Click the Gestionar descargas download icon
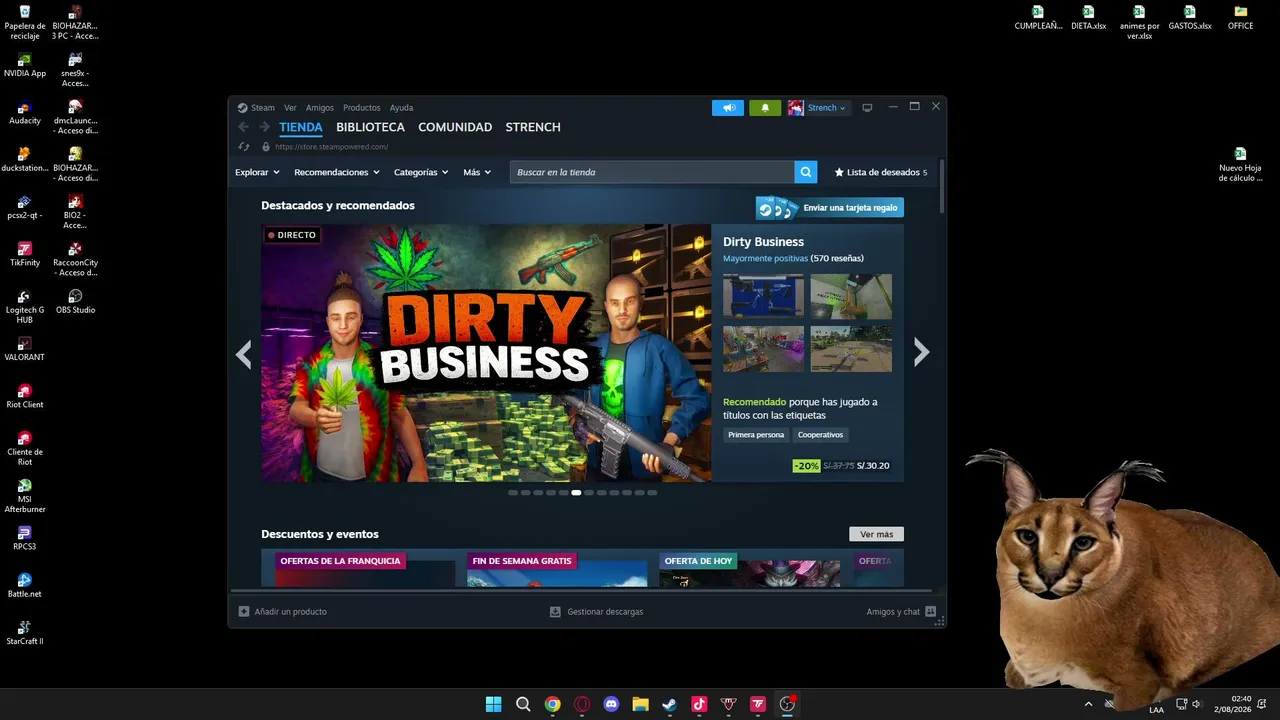This screenshot has width=1280, height=720. coord(555,611)
